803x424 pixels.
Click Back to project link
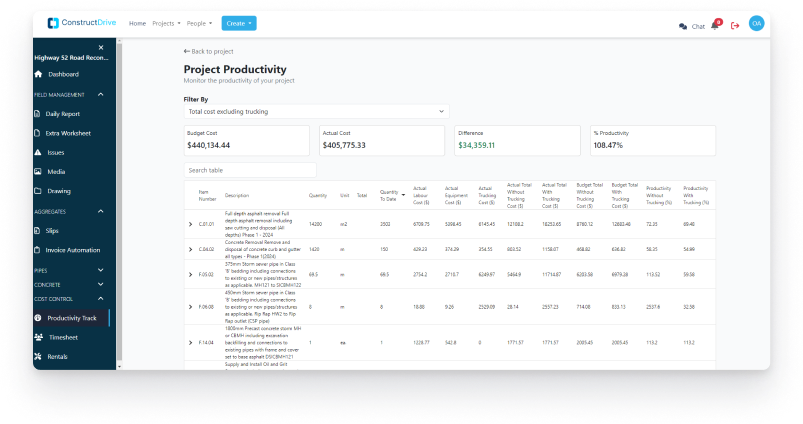click(x=208, y=51)
